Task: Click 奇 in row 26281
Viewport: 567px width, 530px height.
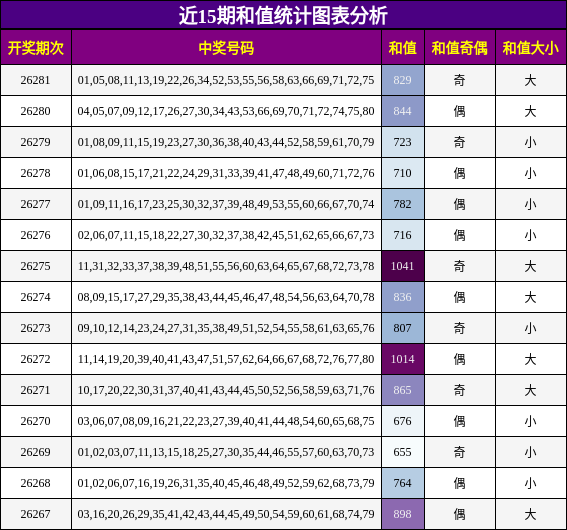Action: click(460, 80)
